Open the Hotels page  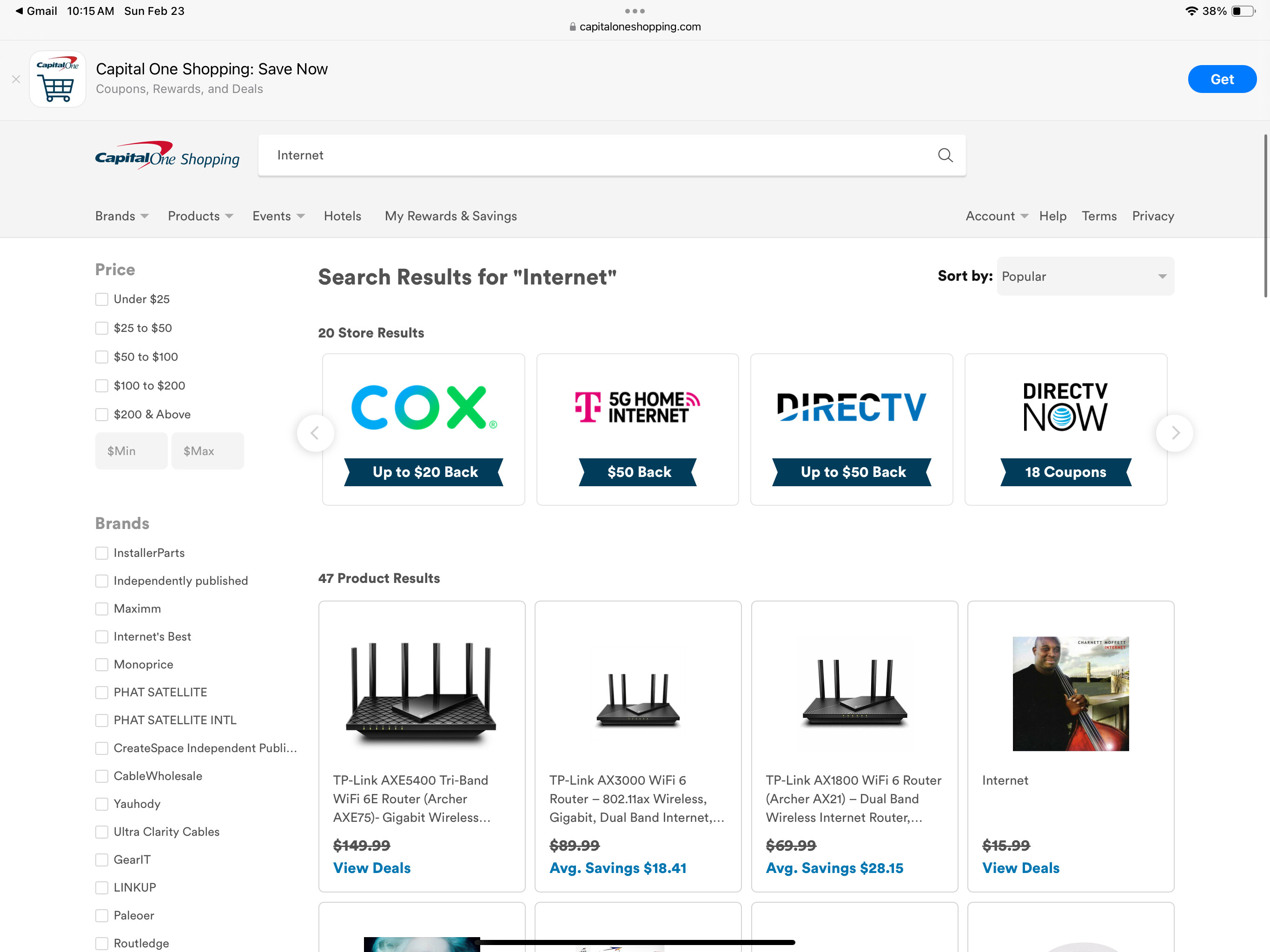[x=342, y=216]
